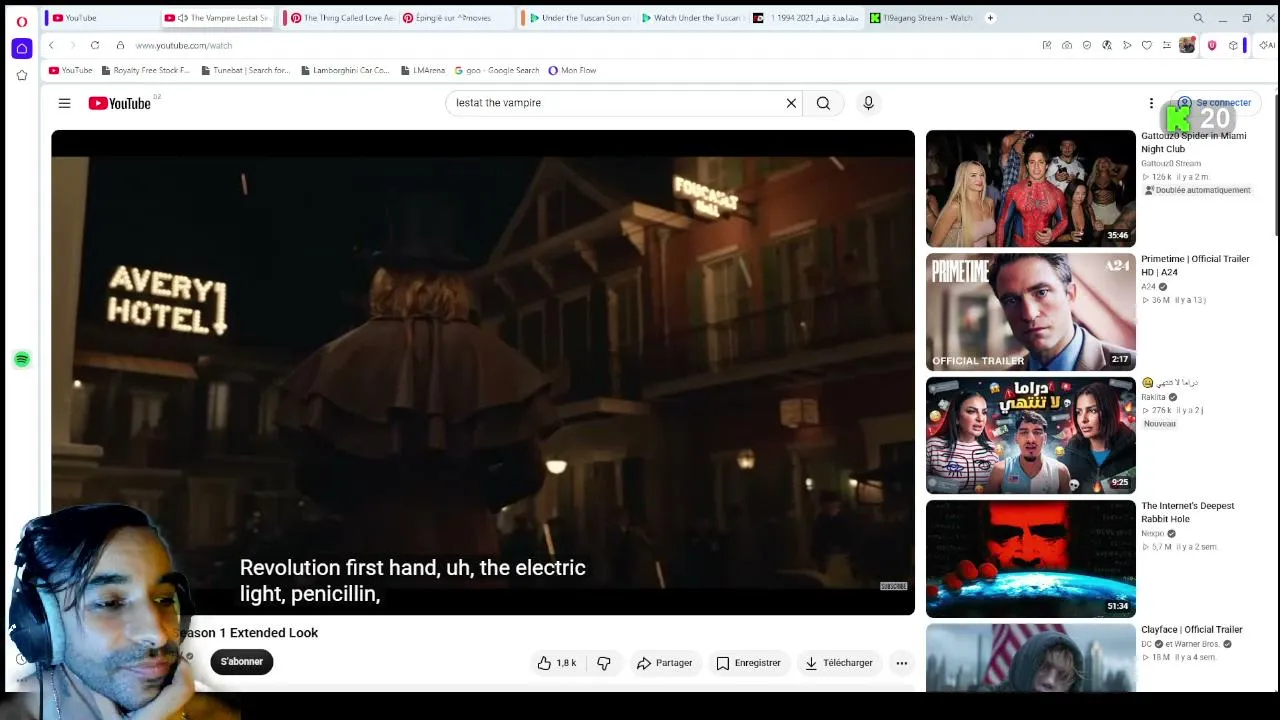
Task: Switch to The Vampire Lestat tab
Action: [x=218, y=18]
